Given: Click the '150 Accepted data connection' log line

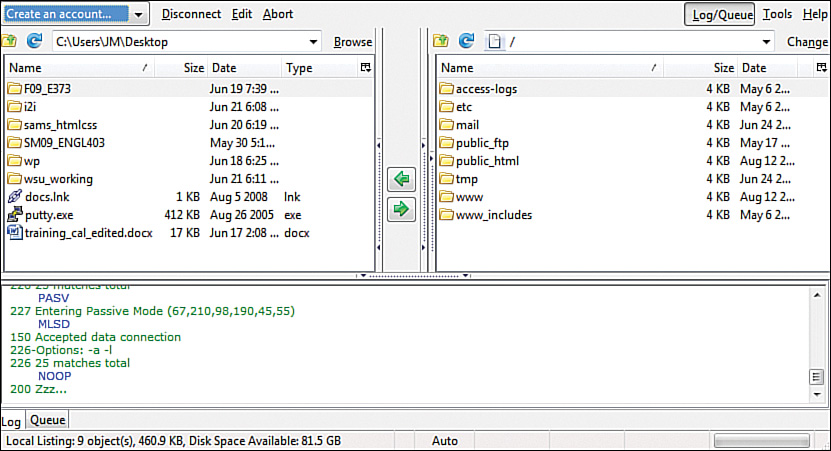Looking at the screenshot, I should tap(95, 337).
